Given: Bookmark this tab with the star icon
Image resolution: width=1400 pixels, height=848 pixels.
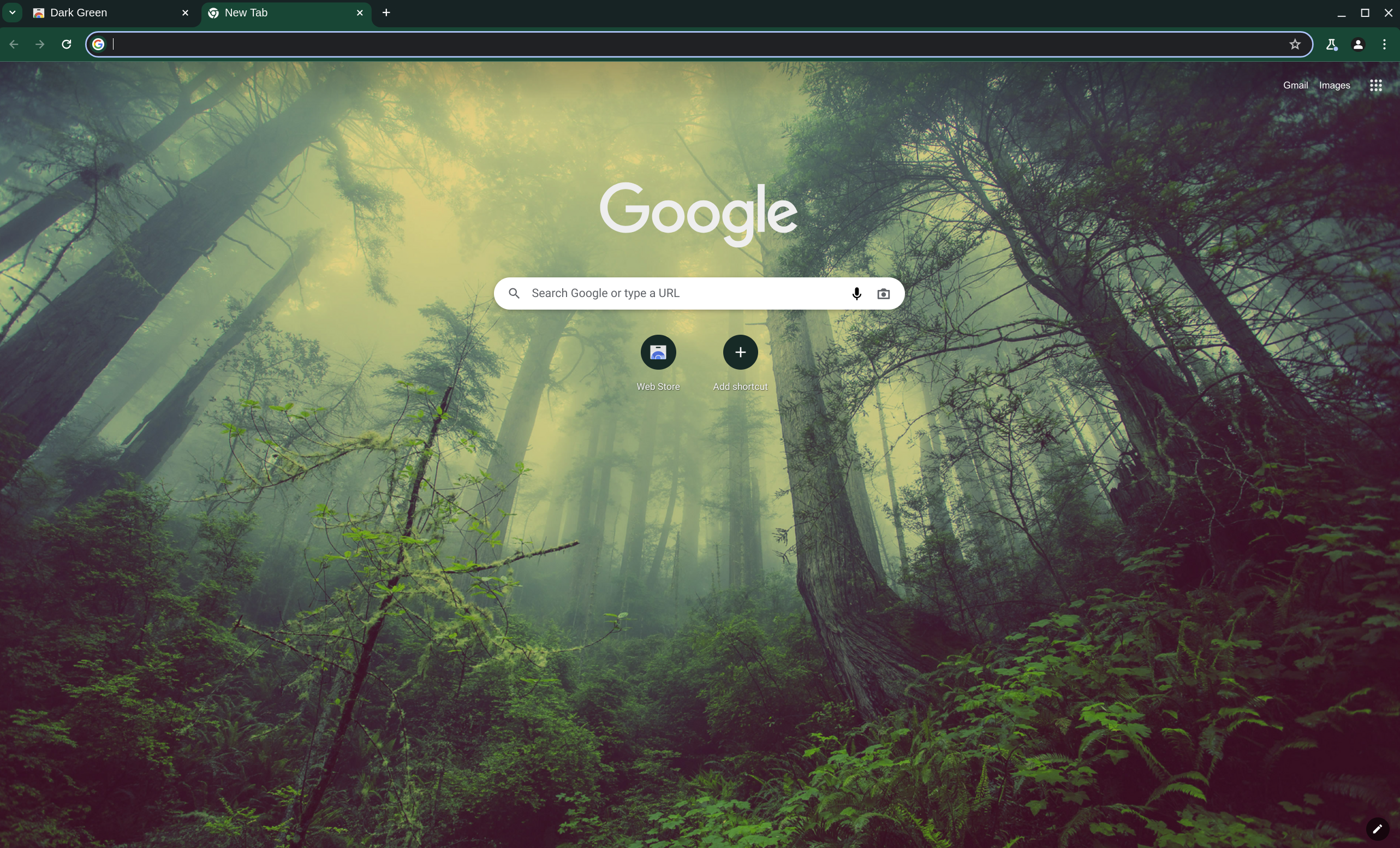Looking at the screenshot, I should (x=1295, y=44).
